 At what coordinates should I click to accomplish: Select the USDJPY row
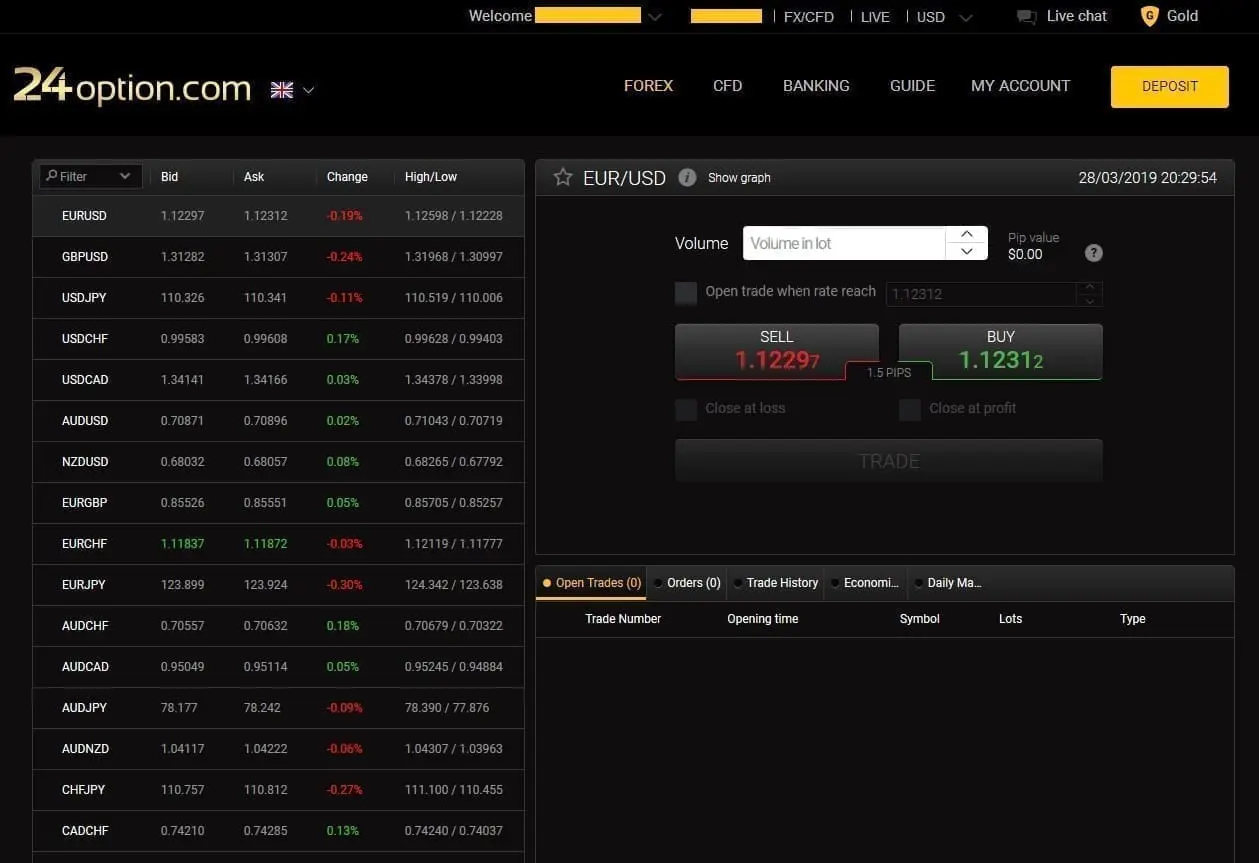tap(278, 298)
